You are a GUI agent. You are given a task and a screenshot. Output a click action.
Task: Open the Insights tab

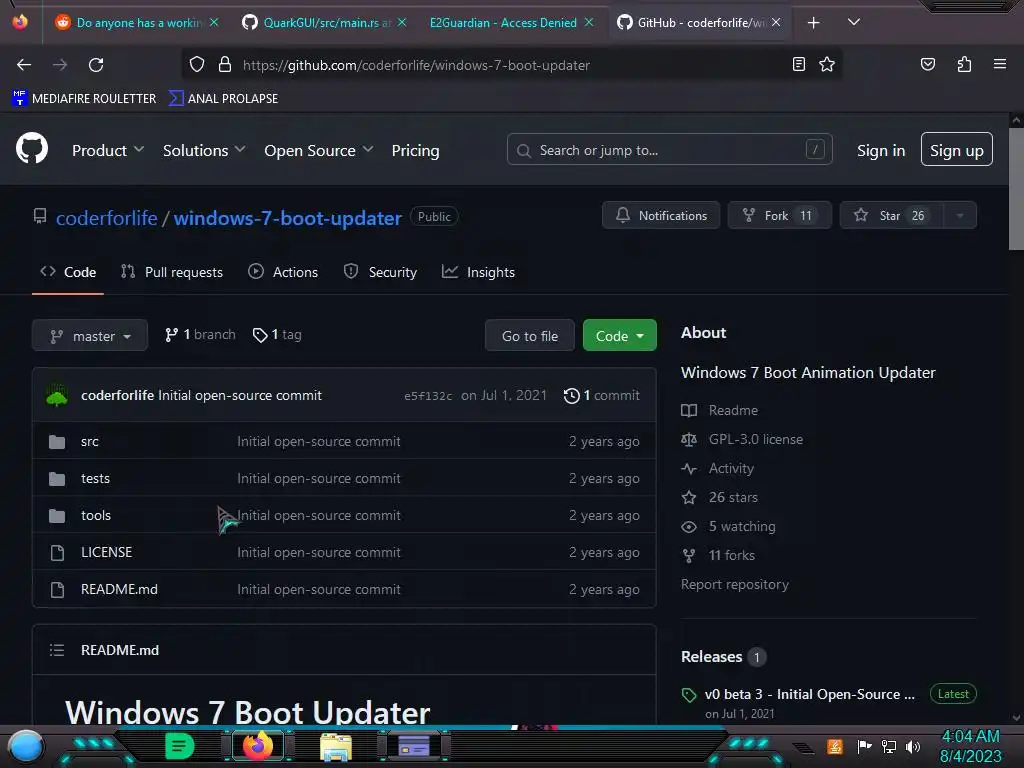coord(479,272)
